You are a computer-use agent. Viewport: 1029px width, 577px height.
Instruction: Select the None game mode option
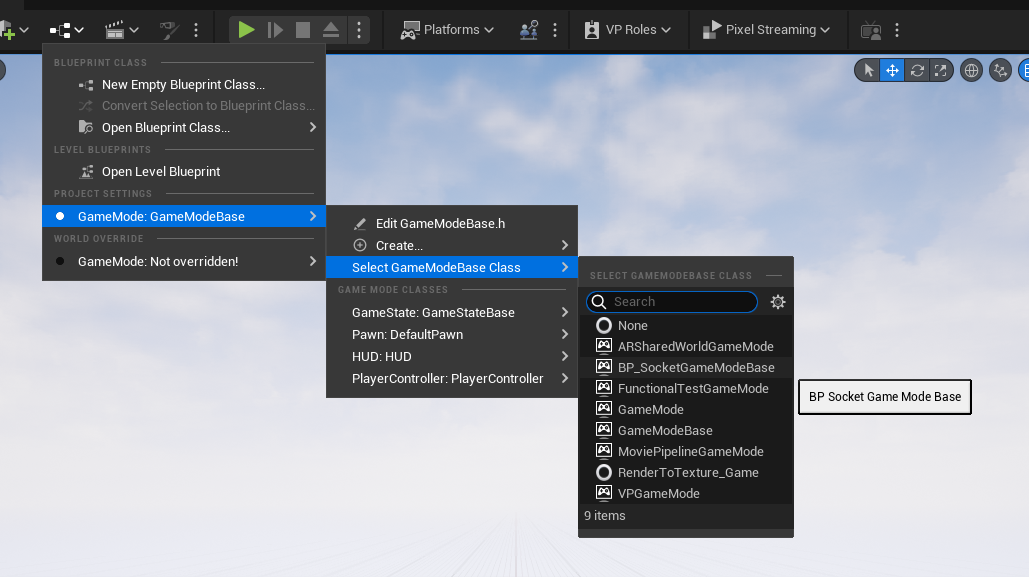point(632,325)
